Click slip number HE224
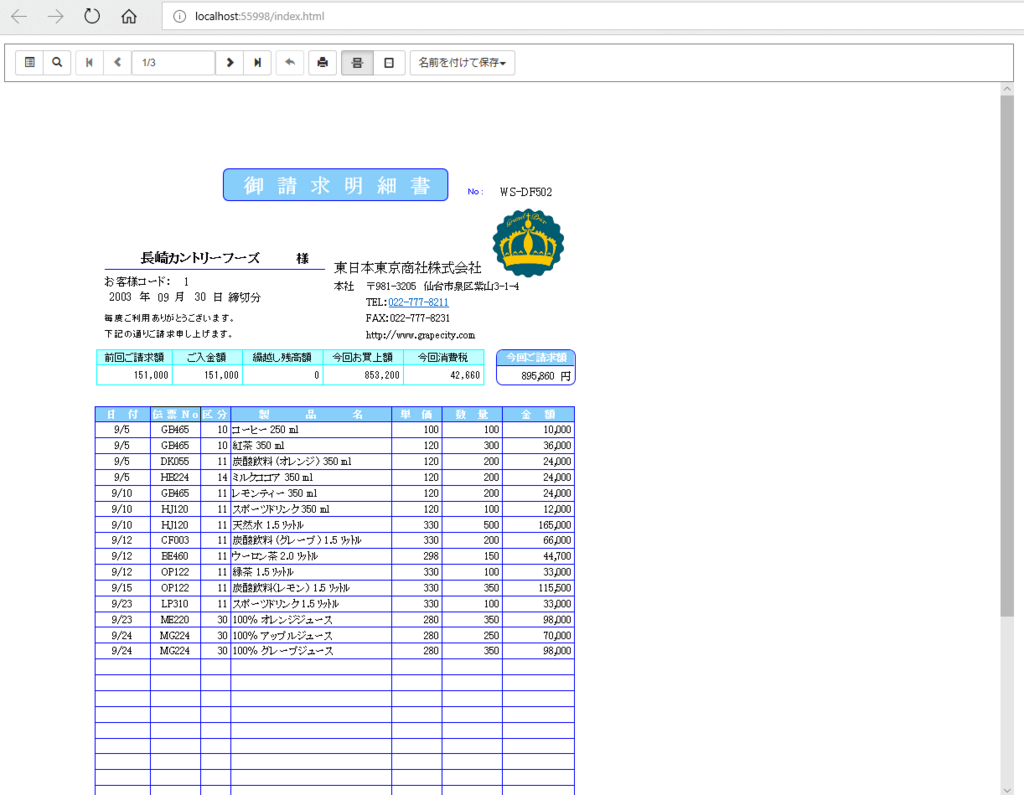Screen dimensions: 1024x795 click(x=175, y=478)
